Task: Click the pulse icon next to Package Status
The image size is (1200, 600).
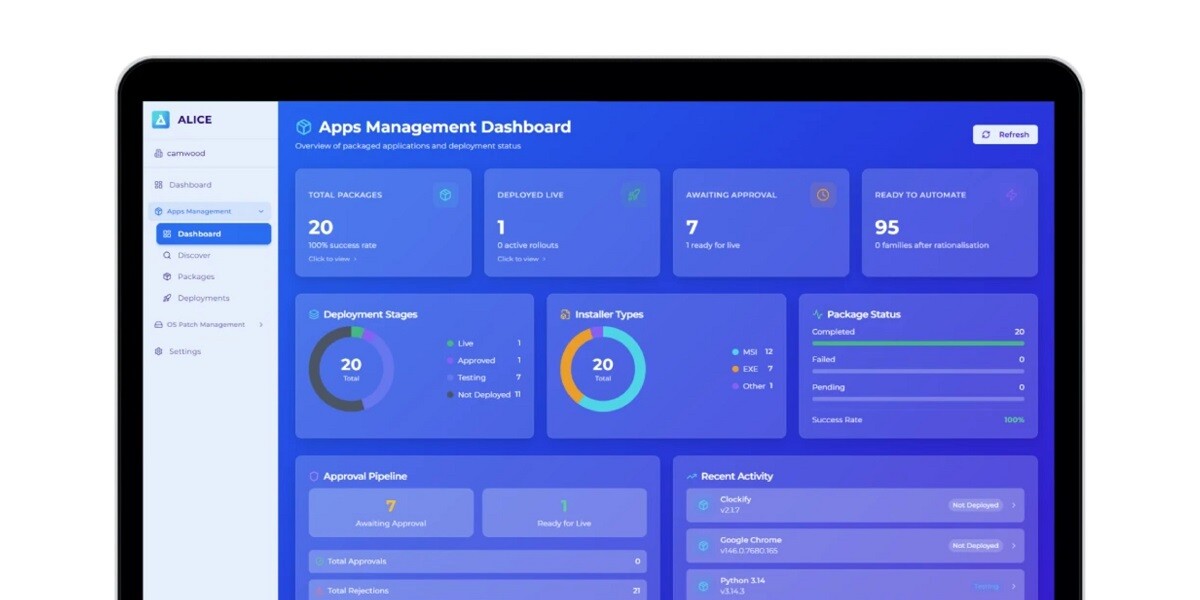Action: coord(818,314)
